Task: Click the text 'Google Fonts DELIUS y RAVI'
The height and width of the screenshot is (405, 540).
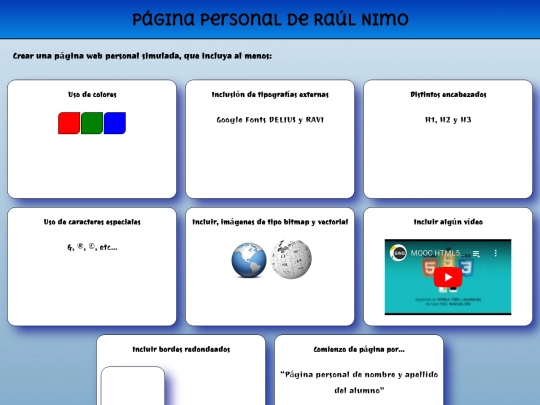Action: click(270, 120)
